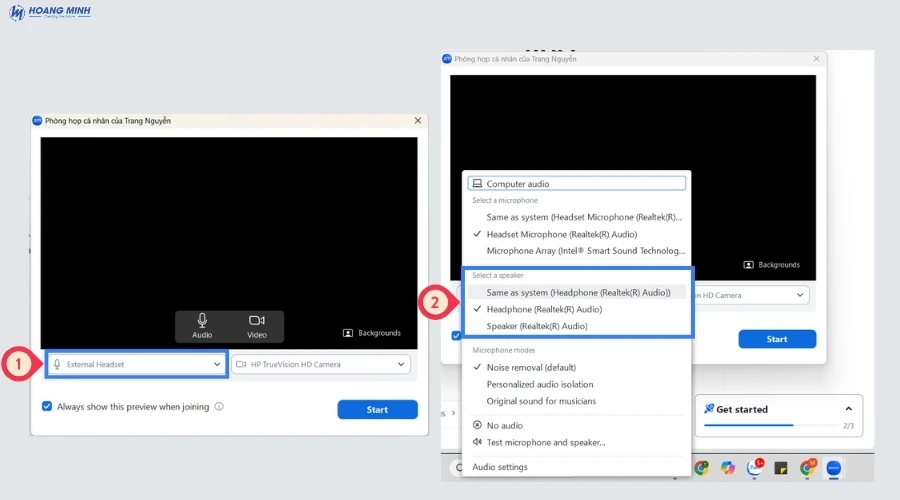Open the Copilot icon in the taskbar
The image size is (900, 500).
click(727, 468)
